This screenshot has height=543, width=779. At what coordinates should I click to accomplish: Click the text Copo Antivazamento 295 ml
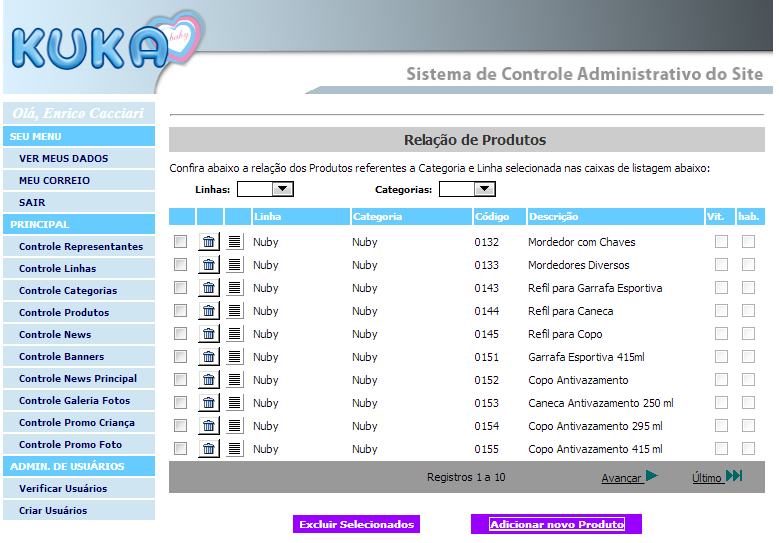[595, 426]
